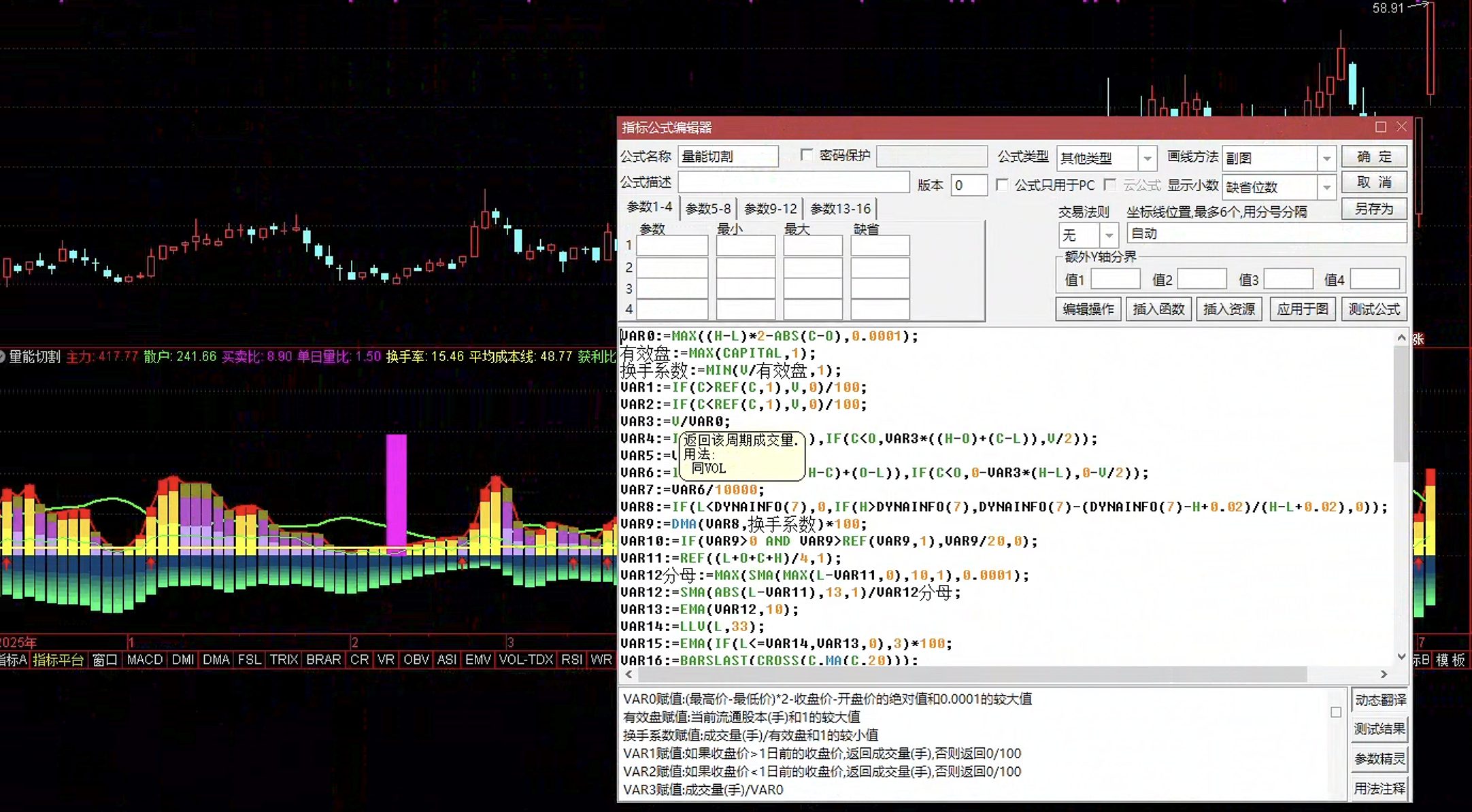1472x812 pixels.
Task: Switch to 参数5-8 tab
Action: [708, 208]
